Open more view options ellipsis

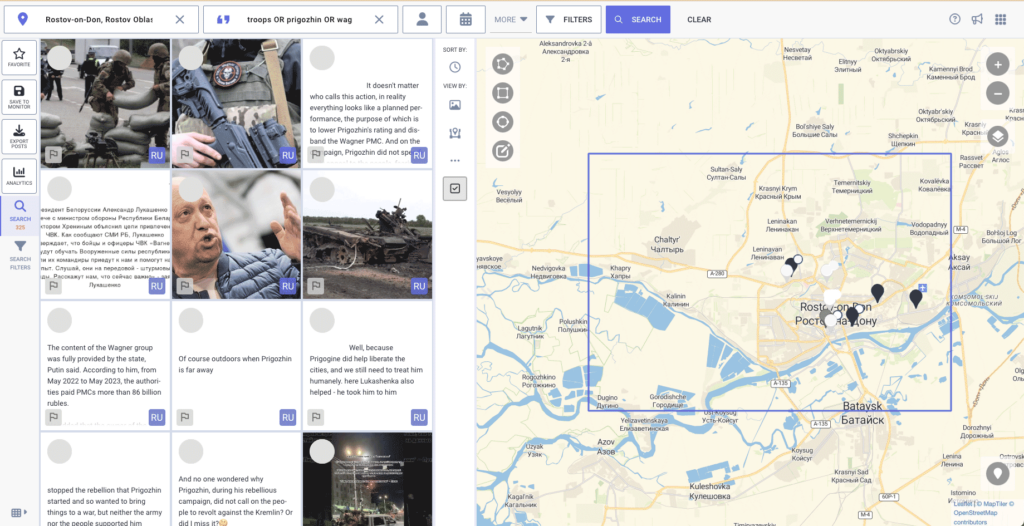(x=455, y=161)
